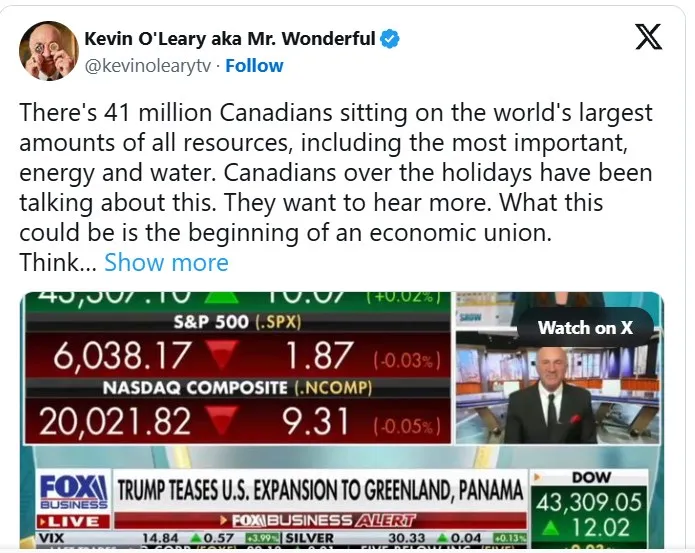The width and height of the screenshot is (695, 553).
Task: Click the Kevin O'Leary aka Mr. Wonderful name
Action: 229,40
